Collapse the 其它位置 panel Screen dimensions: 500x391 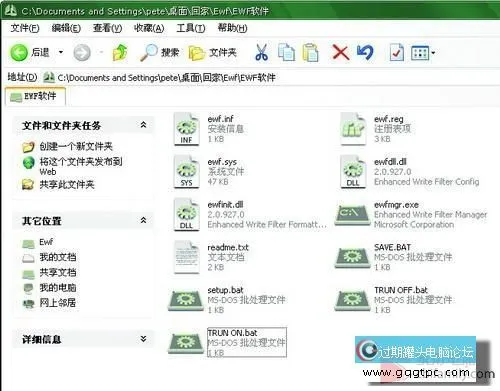tap(143, 220)
